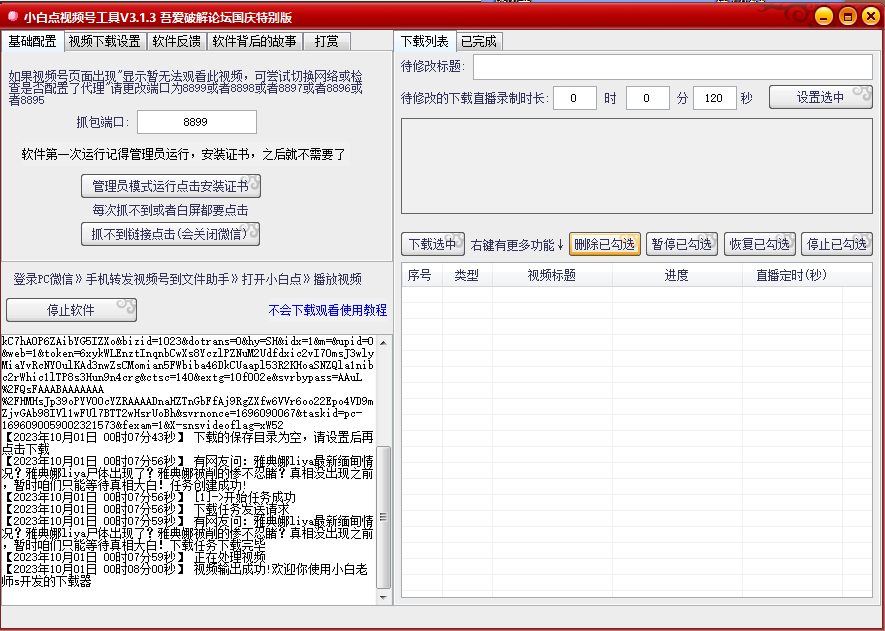Switch to the 视频下载设置 tab

(105, 42)
